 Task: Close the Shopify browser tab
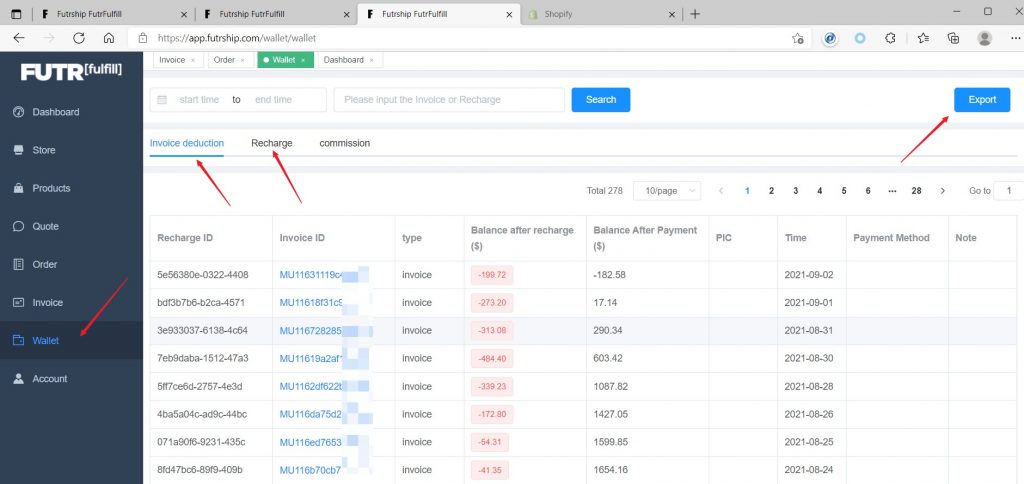point(672,14)
